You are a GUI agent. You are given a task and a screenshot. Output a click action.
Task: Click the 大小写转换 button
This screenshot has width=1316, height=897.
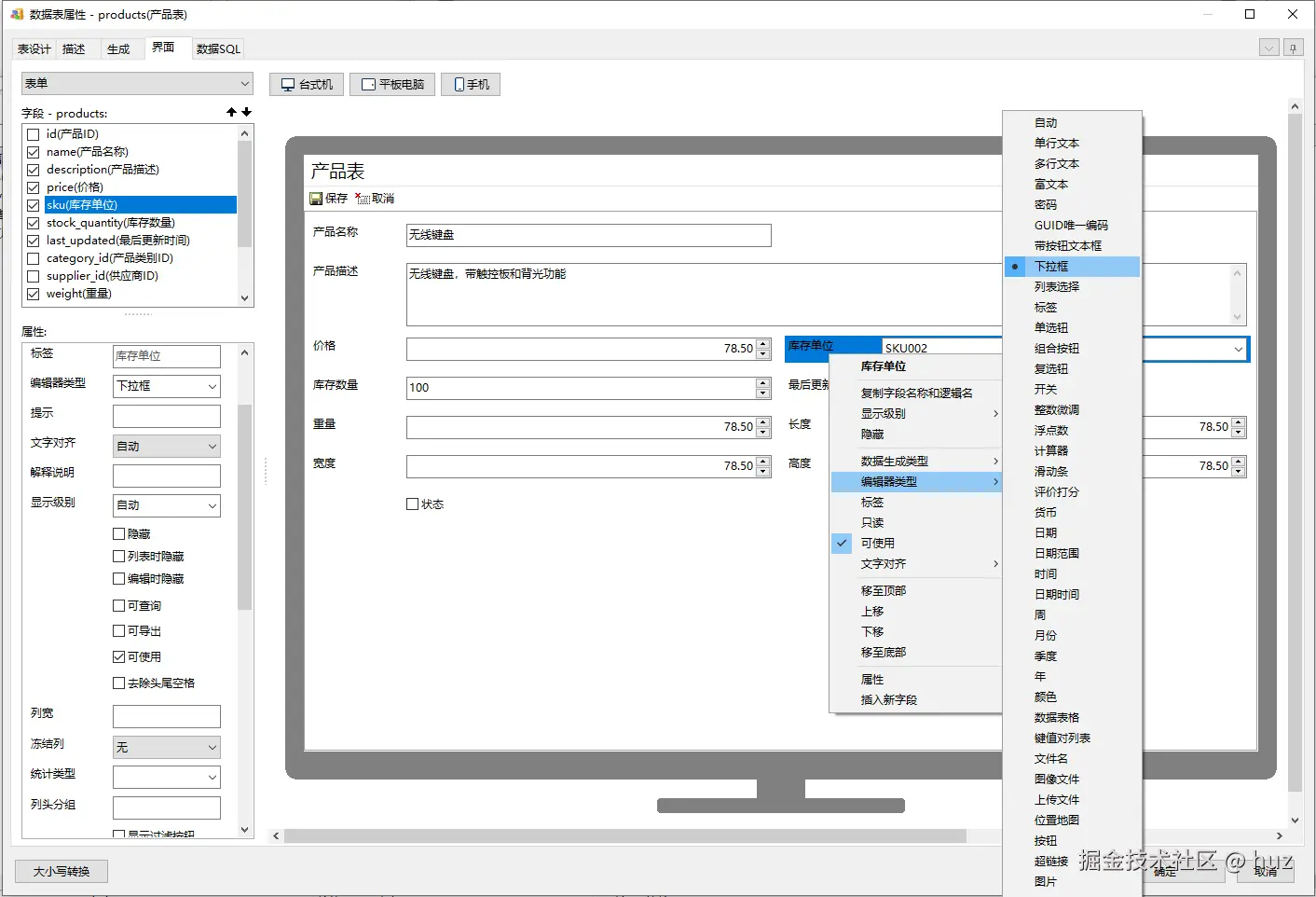[62, 872]
